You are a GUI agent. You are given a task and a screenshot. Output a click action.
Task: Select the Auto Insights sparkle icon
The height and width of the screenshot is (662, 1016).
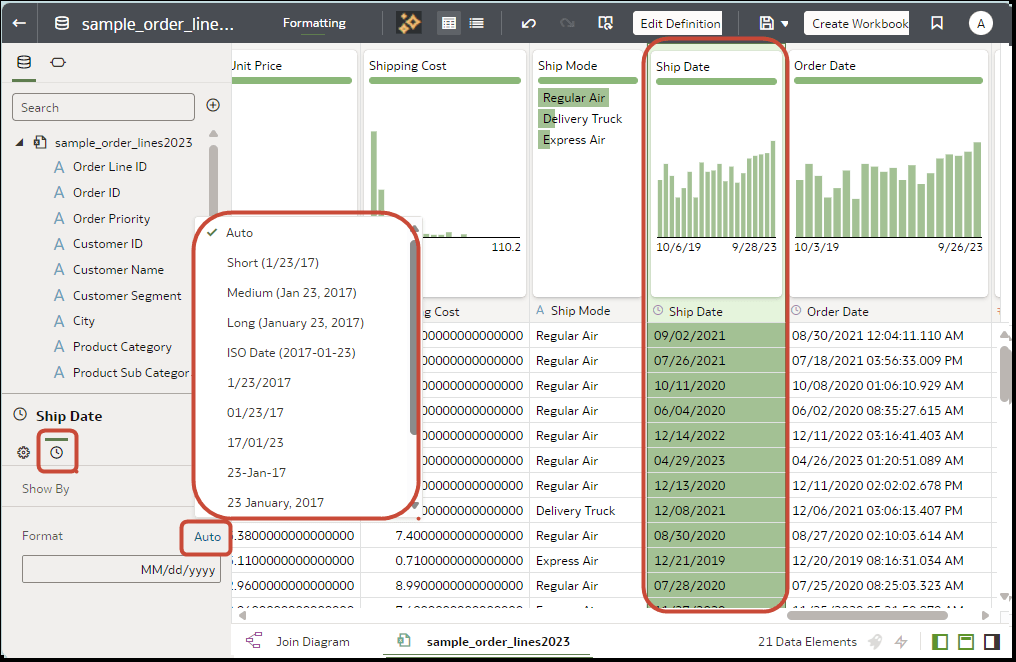408,22
